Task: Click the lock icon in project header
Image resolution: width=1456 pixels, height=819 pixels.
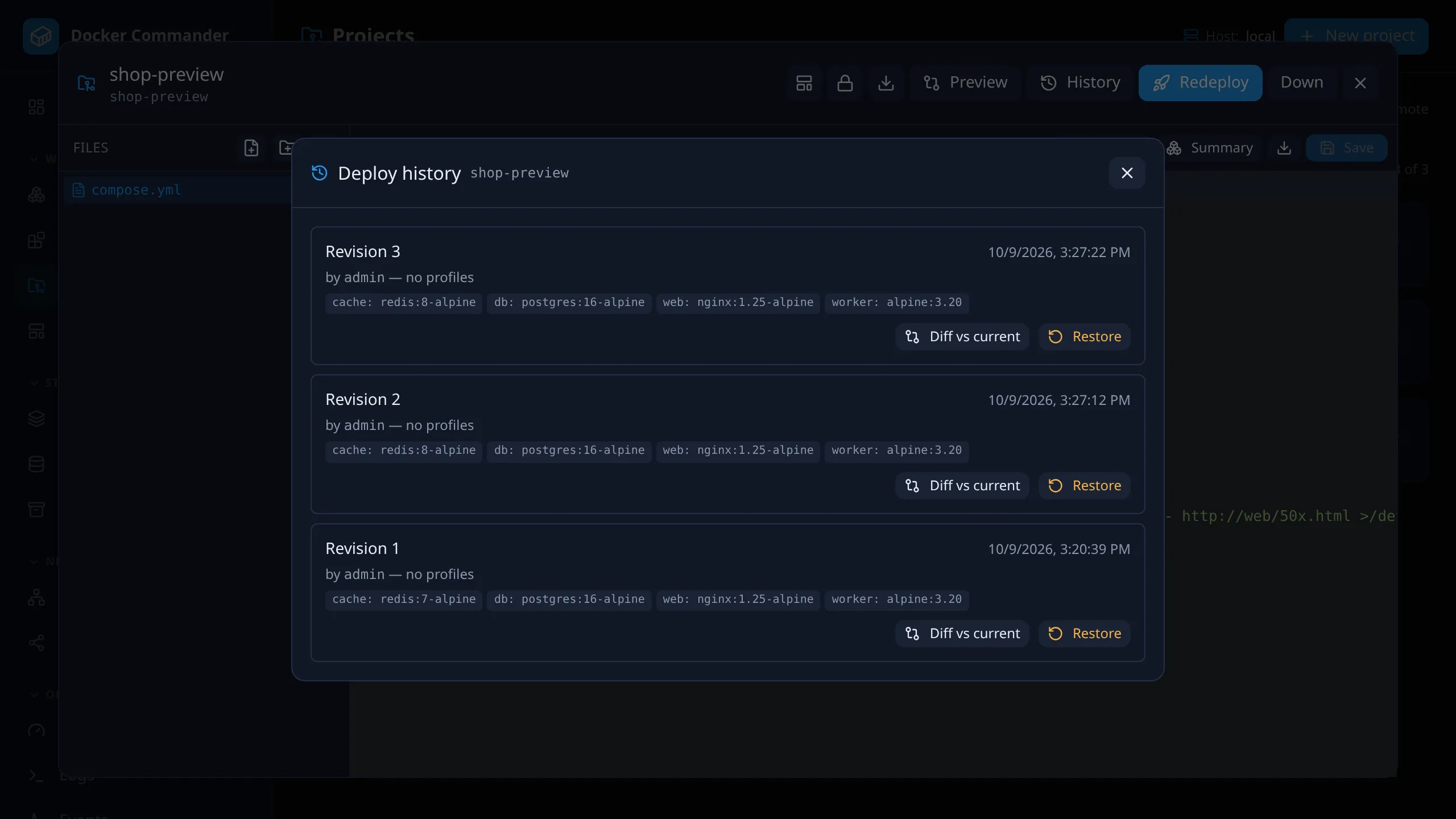Action: tap(845, 83)
